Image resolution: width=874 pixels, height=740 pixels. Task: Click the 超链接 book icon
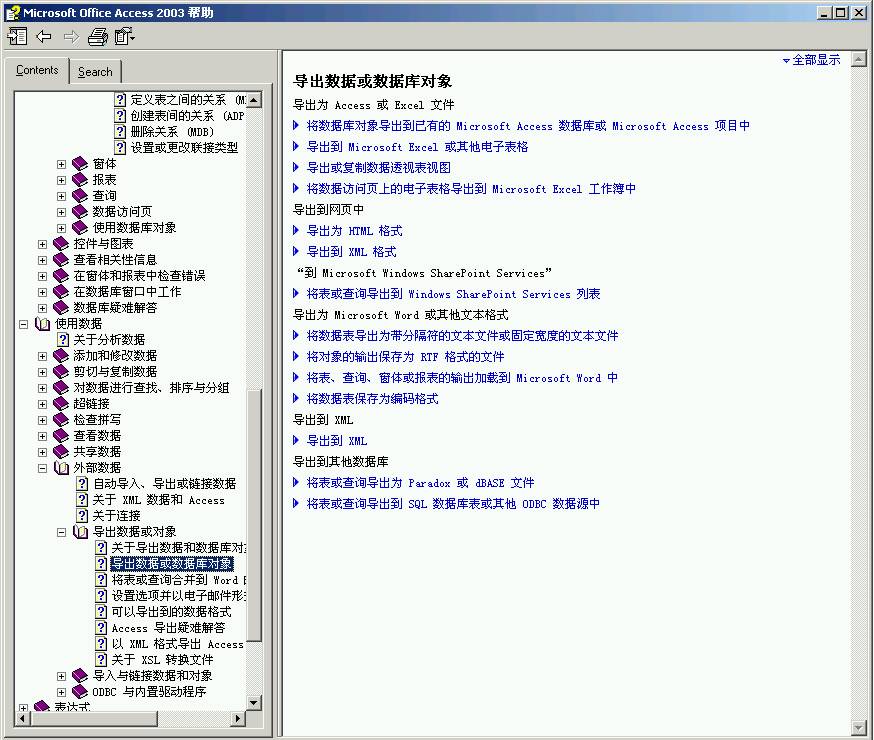[x=61, y=404]
